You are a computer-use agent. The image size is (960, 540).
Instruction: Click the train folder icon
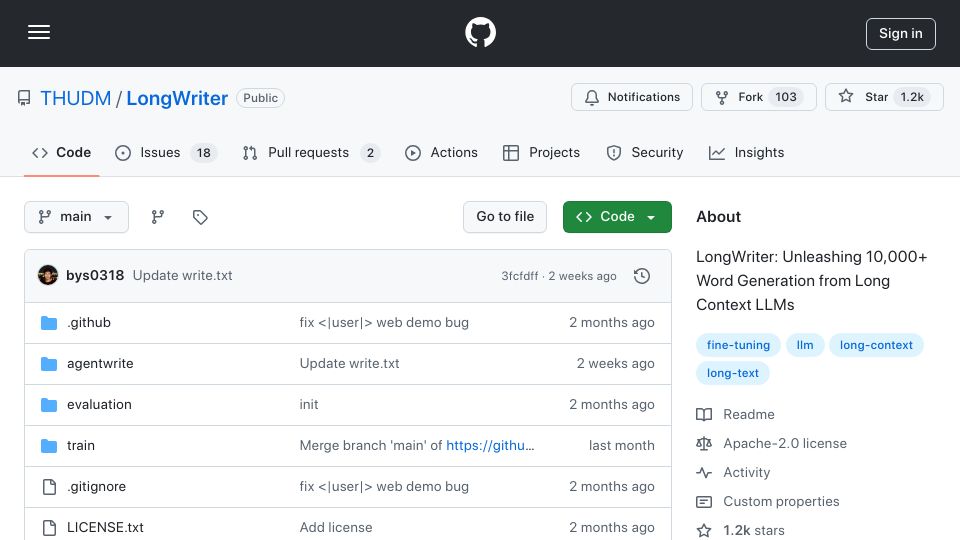pos(49,446)
